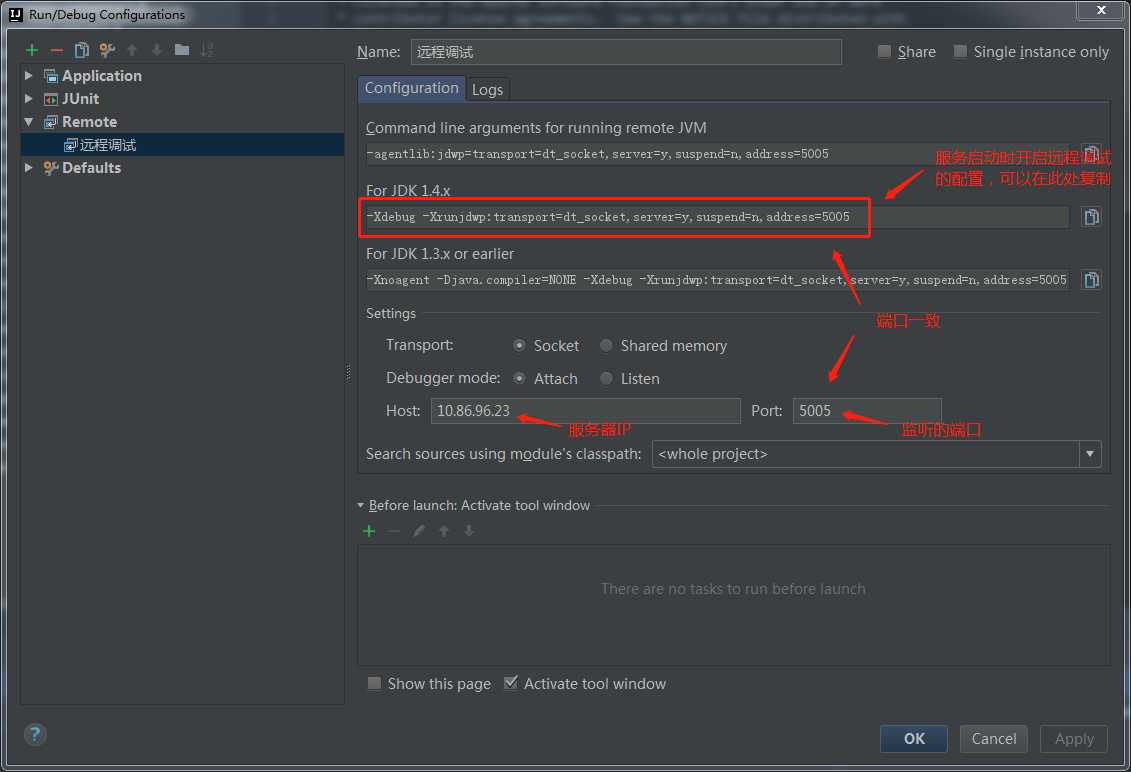Click into the Host field showing 10.86.96.23
The image size is (1131, 772).
coord(586,411)
